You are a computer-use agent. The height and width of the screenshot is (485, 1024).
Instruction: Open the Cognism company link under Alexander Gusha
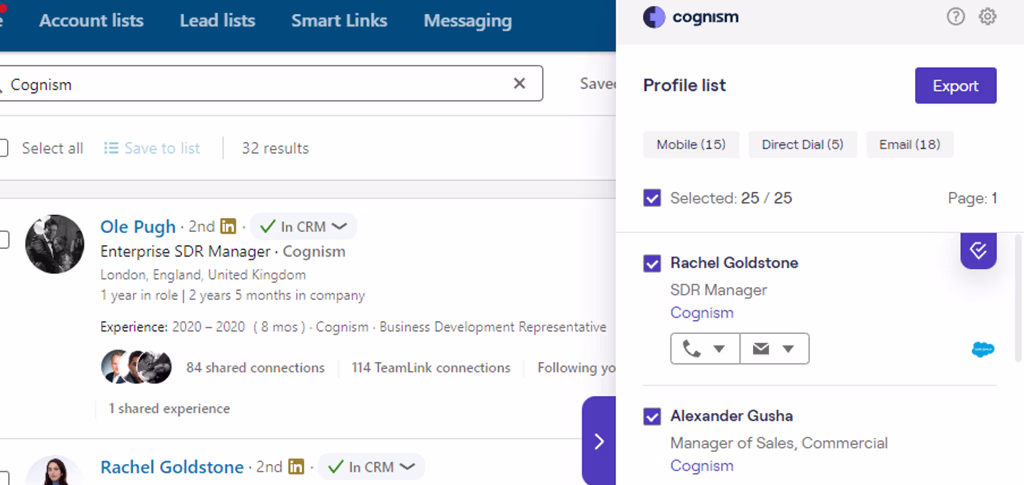tap(702, 466)
